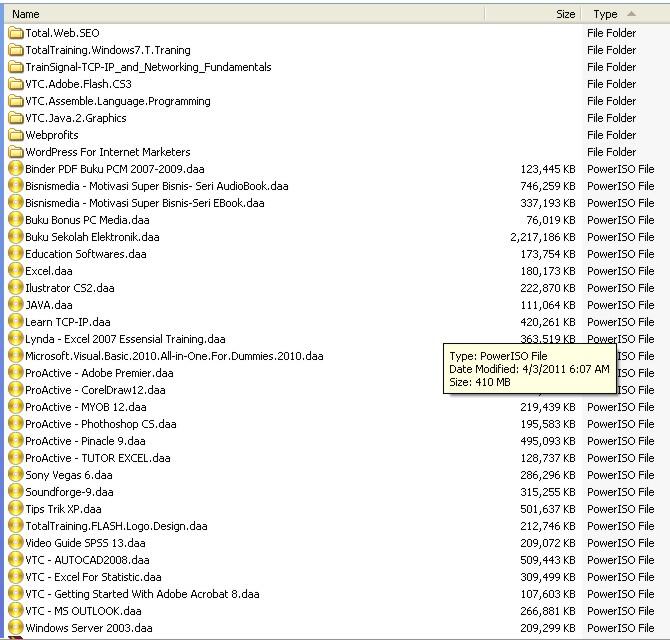Select the VTC.Java.2.Graphics folder icon
670x640 pixels.
coord(16,118)
